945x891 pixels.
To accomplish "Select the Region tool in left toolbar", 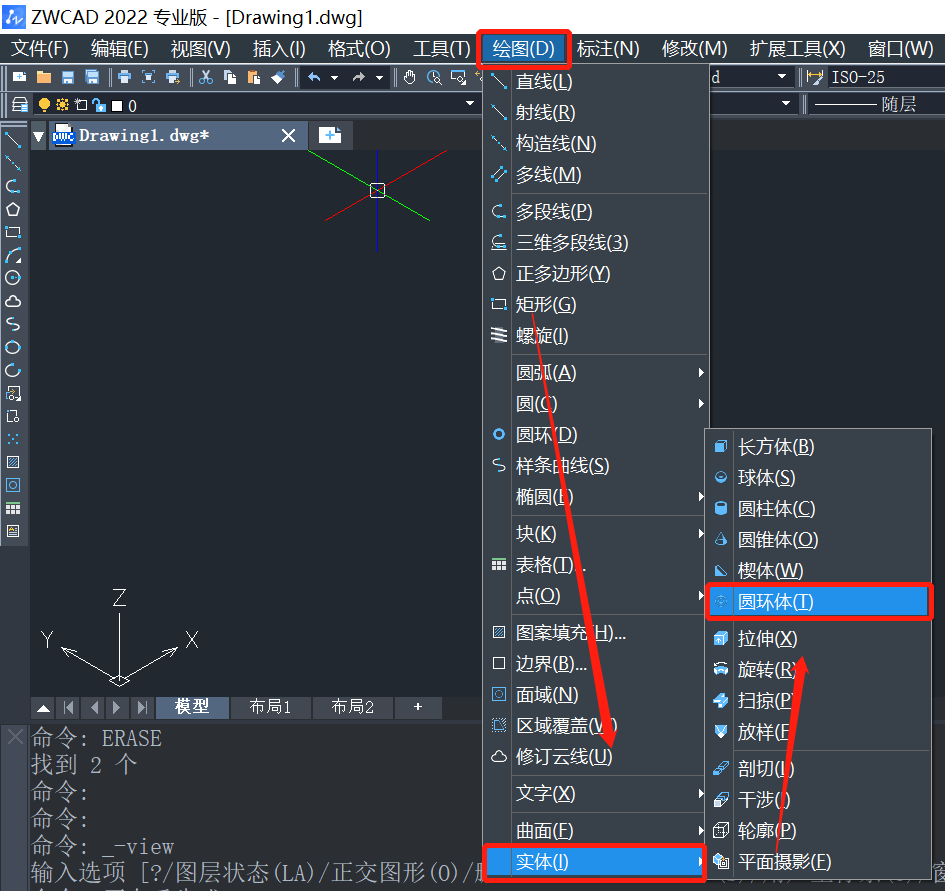I will [x=13, y=485].
